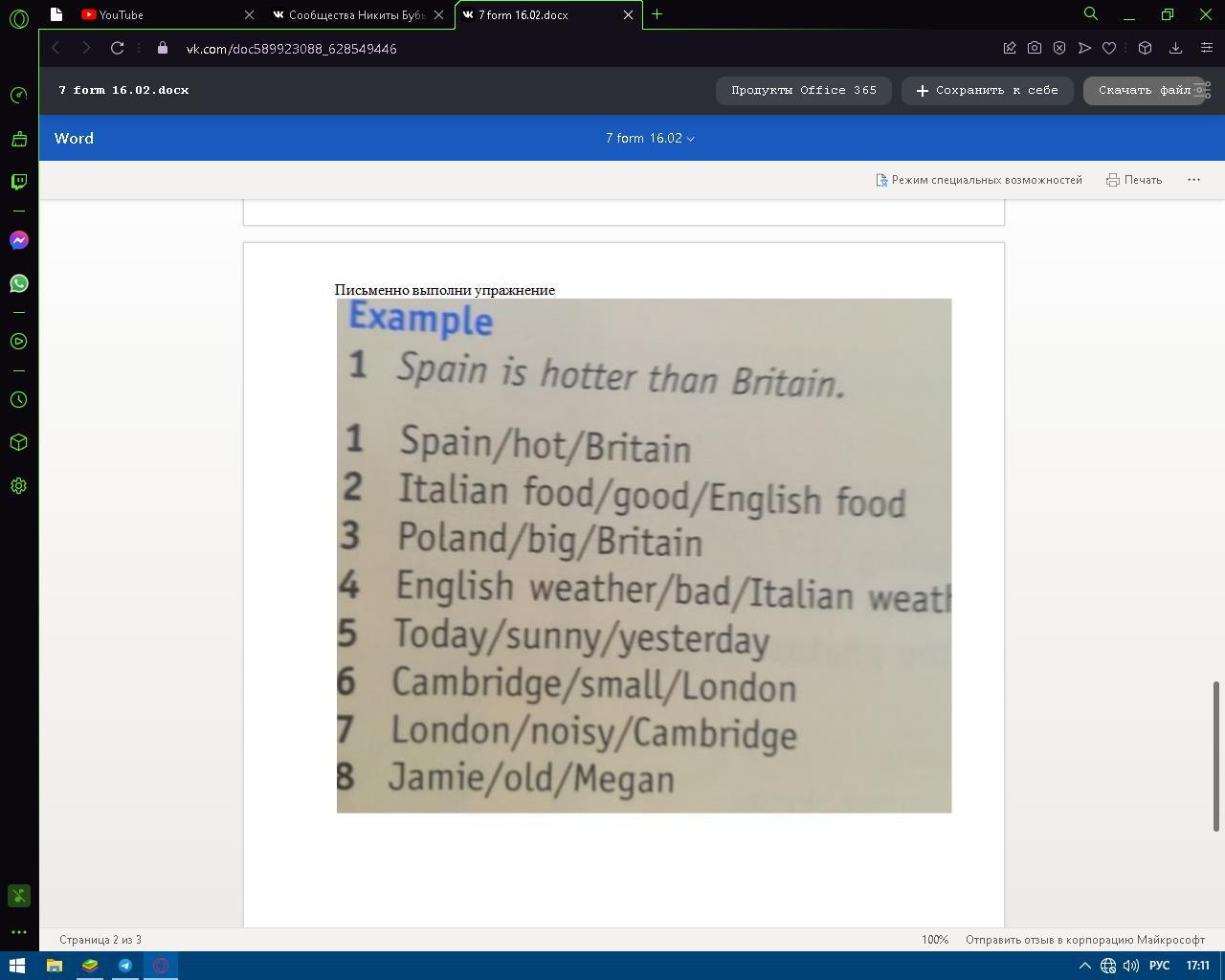1225x980 pixels.
Task: Click the exercise image in the document
Action: pos(644,556)
